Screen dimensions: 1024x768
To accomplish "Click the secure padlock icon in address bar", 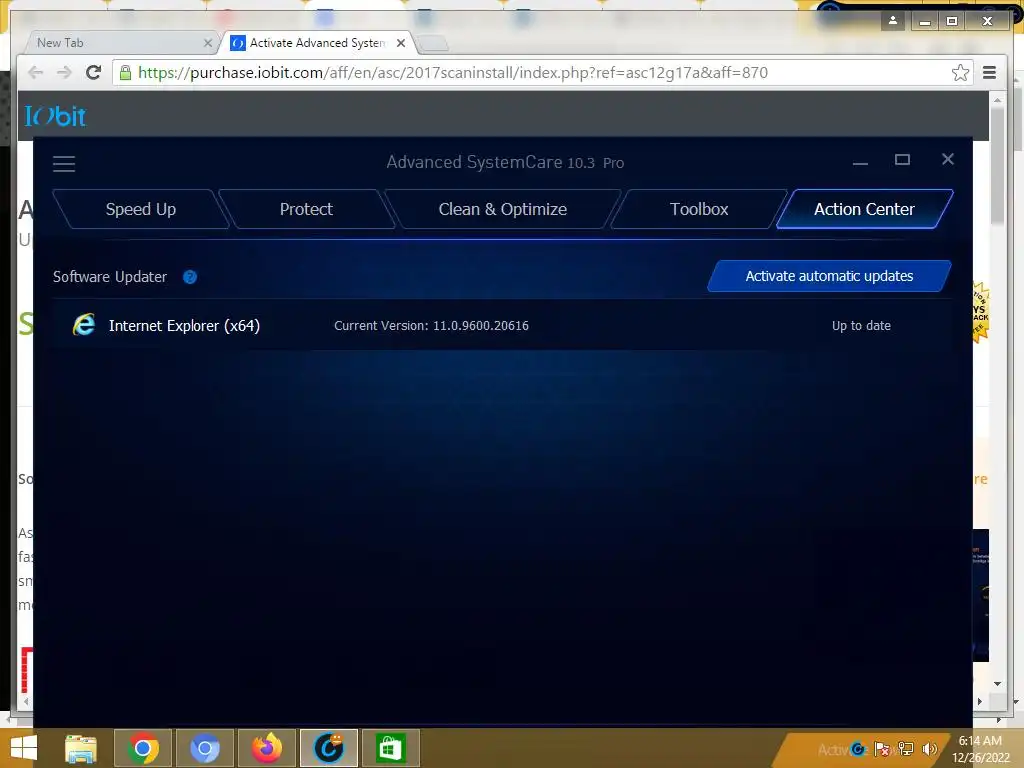I will pos(125,72).
